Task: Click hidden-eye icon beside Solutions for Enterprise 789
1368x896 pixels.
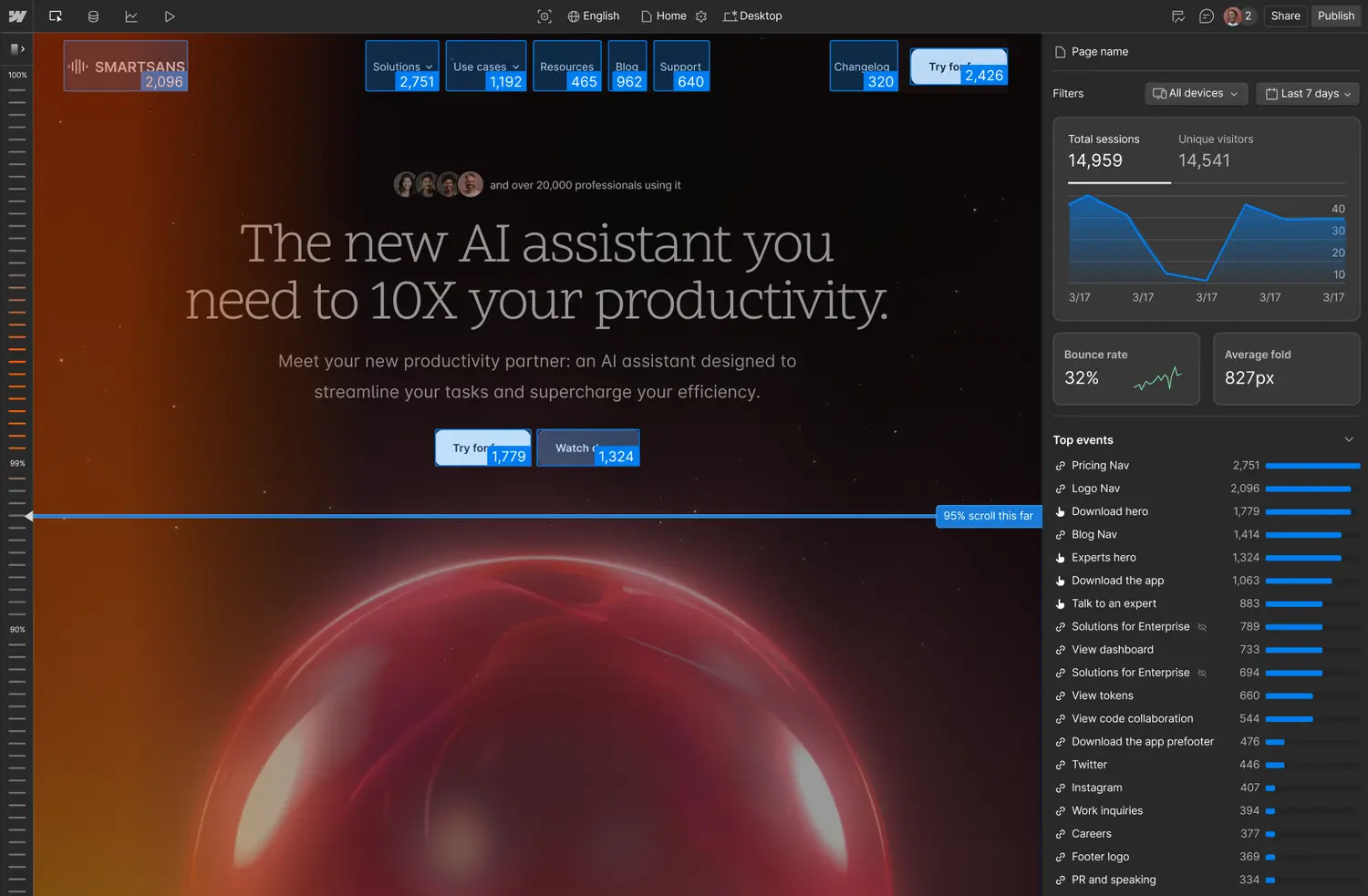Action: (1202, 627)
